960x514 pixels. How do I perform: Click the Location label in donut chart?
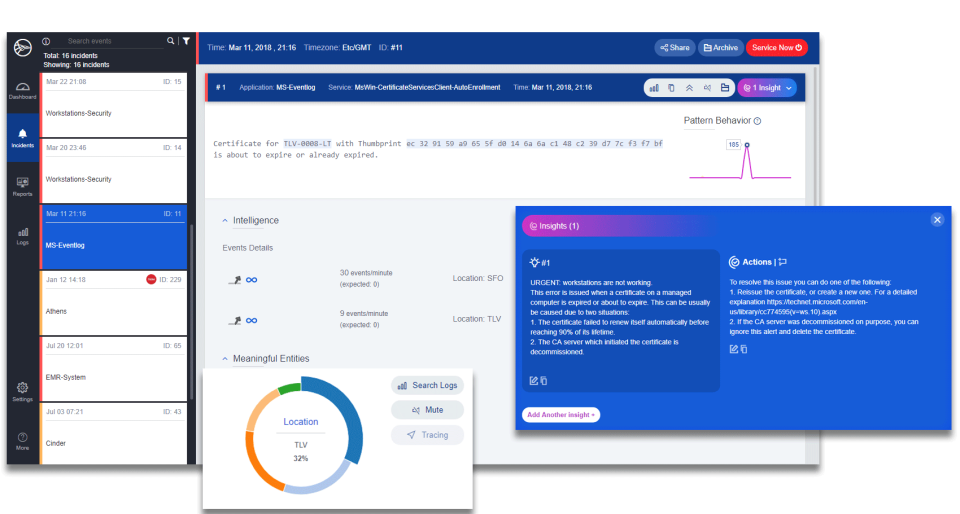pos(301,422)
